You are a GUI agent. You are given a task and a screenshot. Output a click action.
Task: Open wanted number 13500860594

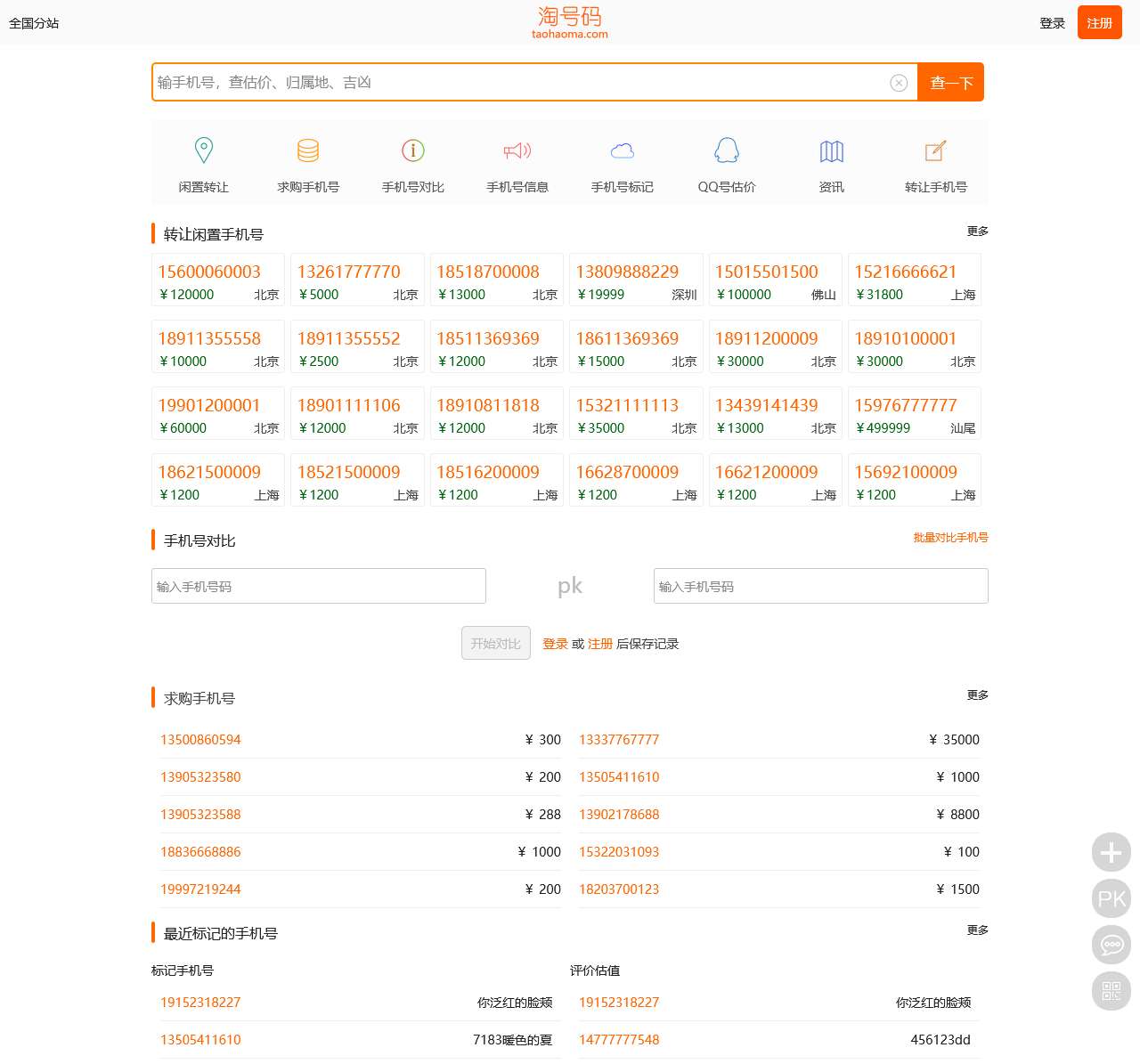[200, 740]
